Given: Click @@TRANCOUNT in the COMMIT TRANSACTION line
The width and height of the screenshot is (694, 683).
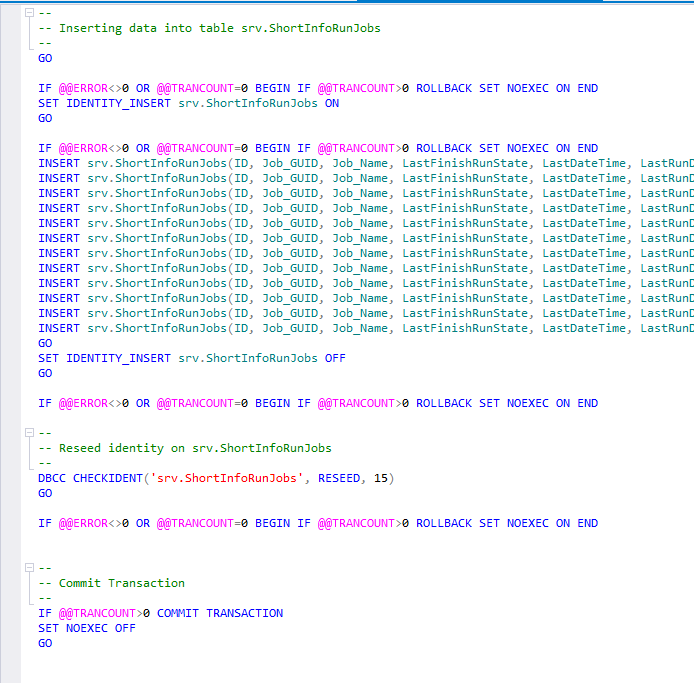Looking at the screenshot, I should point(97,614).
